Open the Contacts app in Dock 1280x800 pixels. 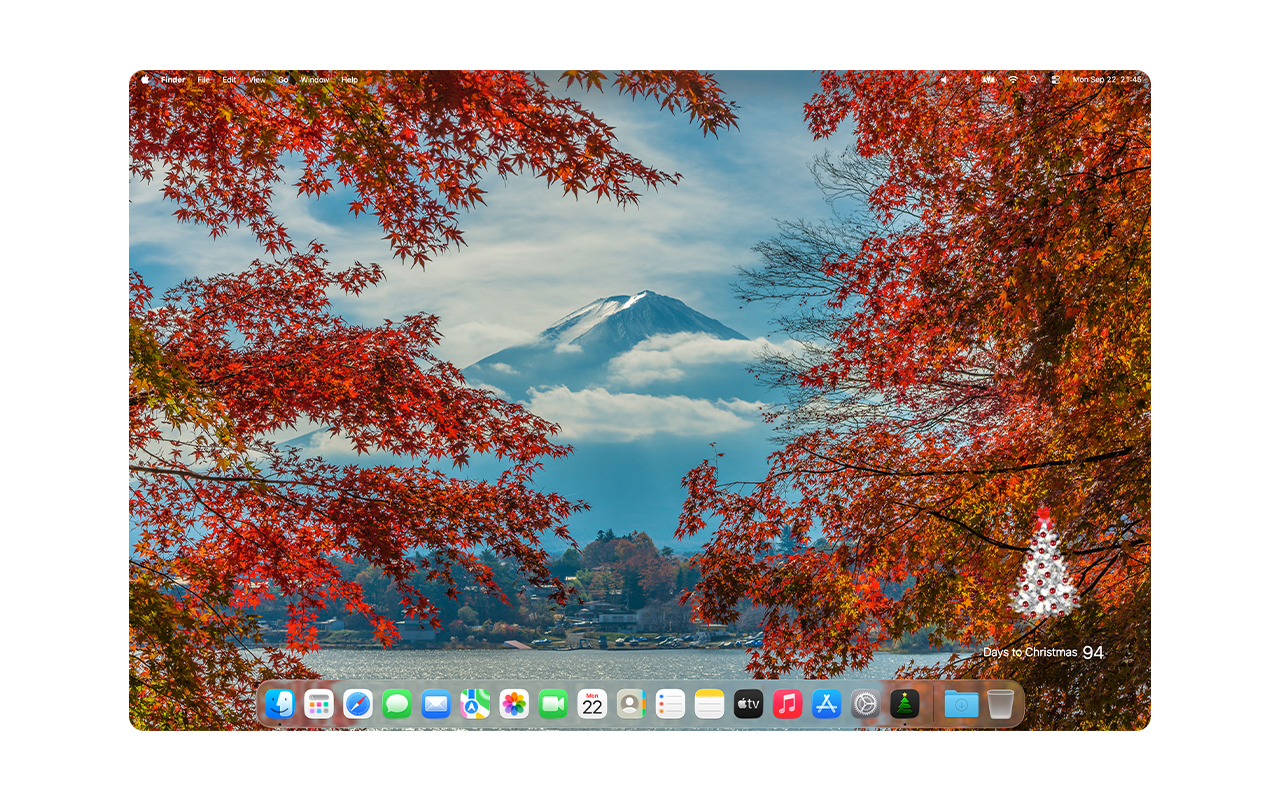(631, 704)
